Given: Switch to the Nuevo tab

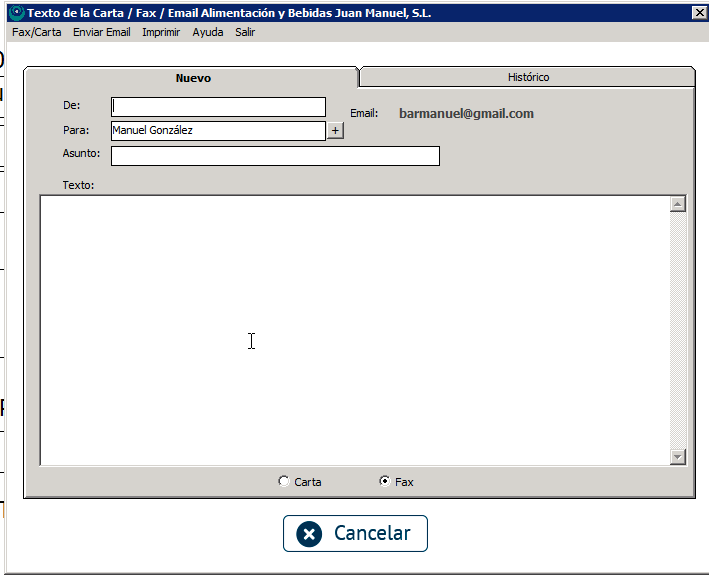Looking at the screenshot, I should point(193,78).
